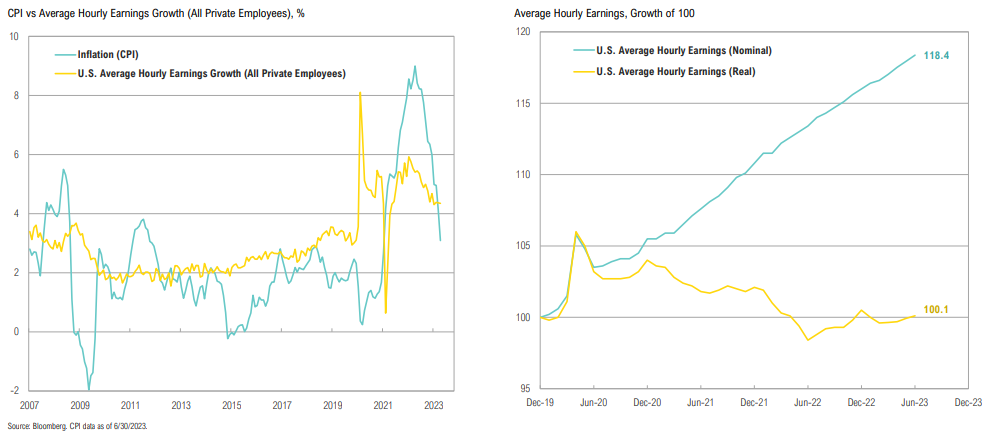
Task: Pick the Jun-23 x-axis tick label
Action: 914,403
